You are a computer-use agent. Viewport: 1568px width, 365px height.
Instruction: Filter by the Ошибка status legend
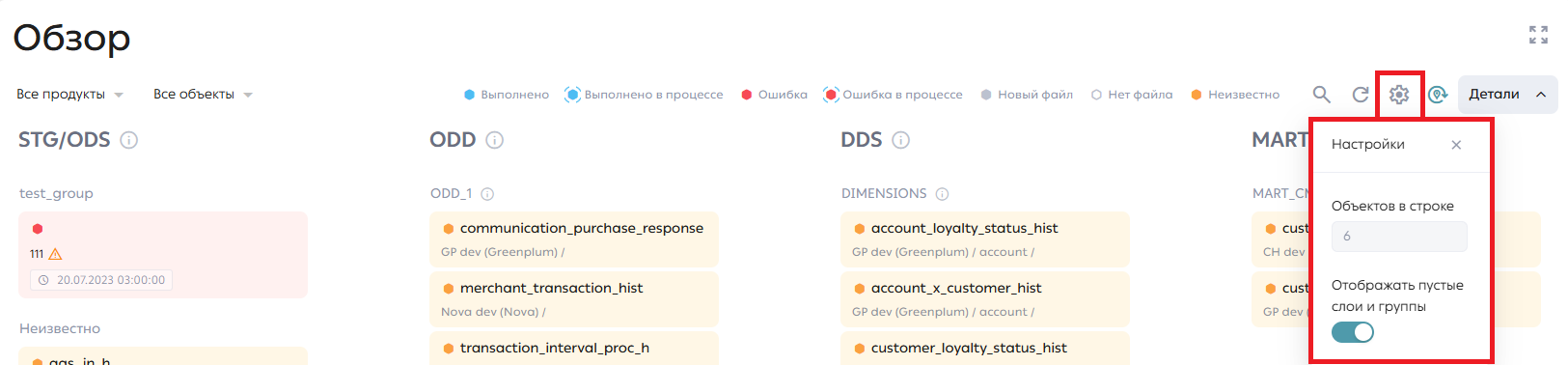point(774,95)
